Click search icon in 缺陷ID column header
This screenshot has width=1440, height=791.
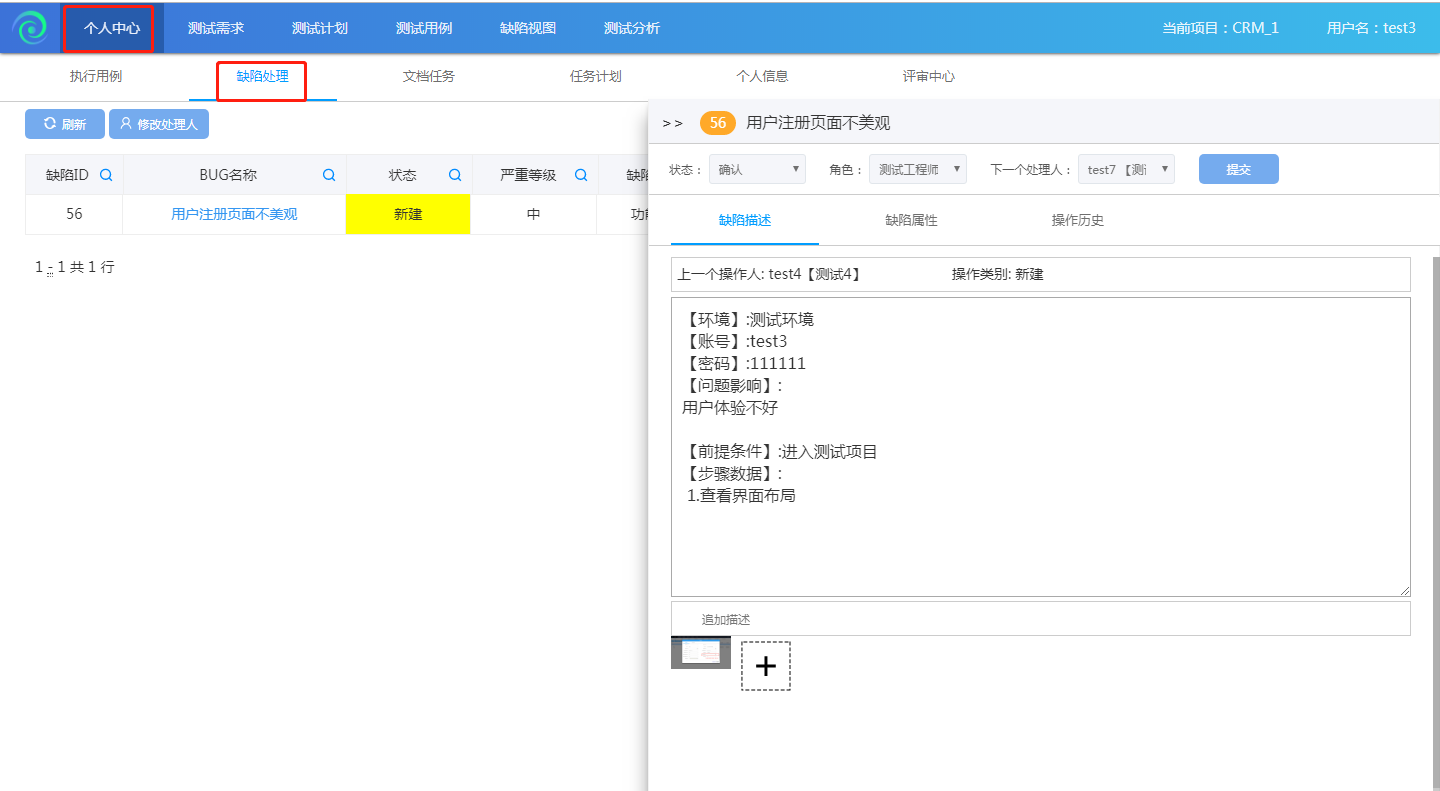pos(106,175)
